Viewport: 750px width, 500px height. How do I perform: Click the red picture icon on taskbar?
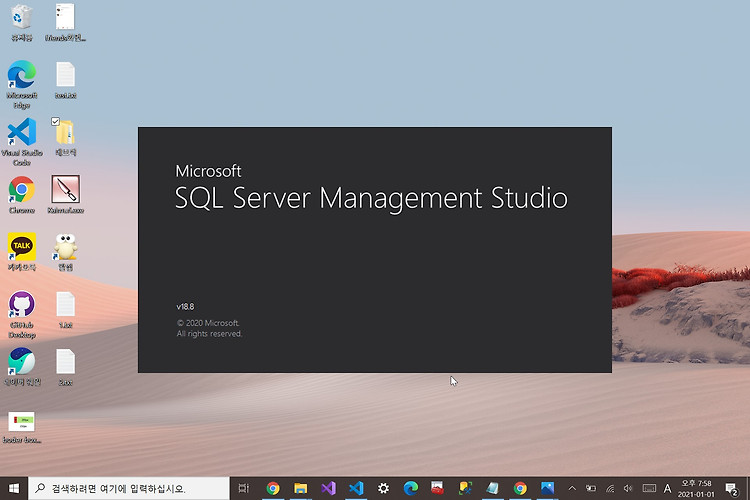click(x=437, y=488)
